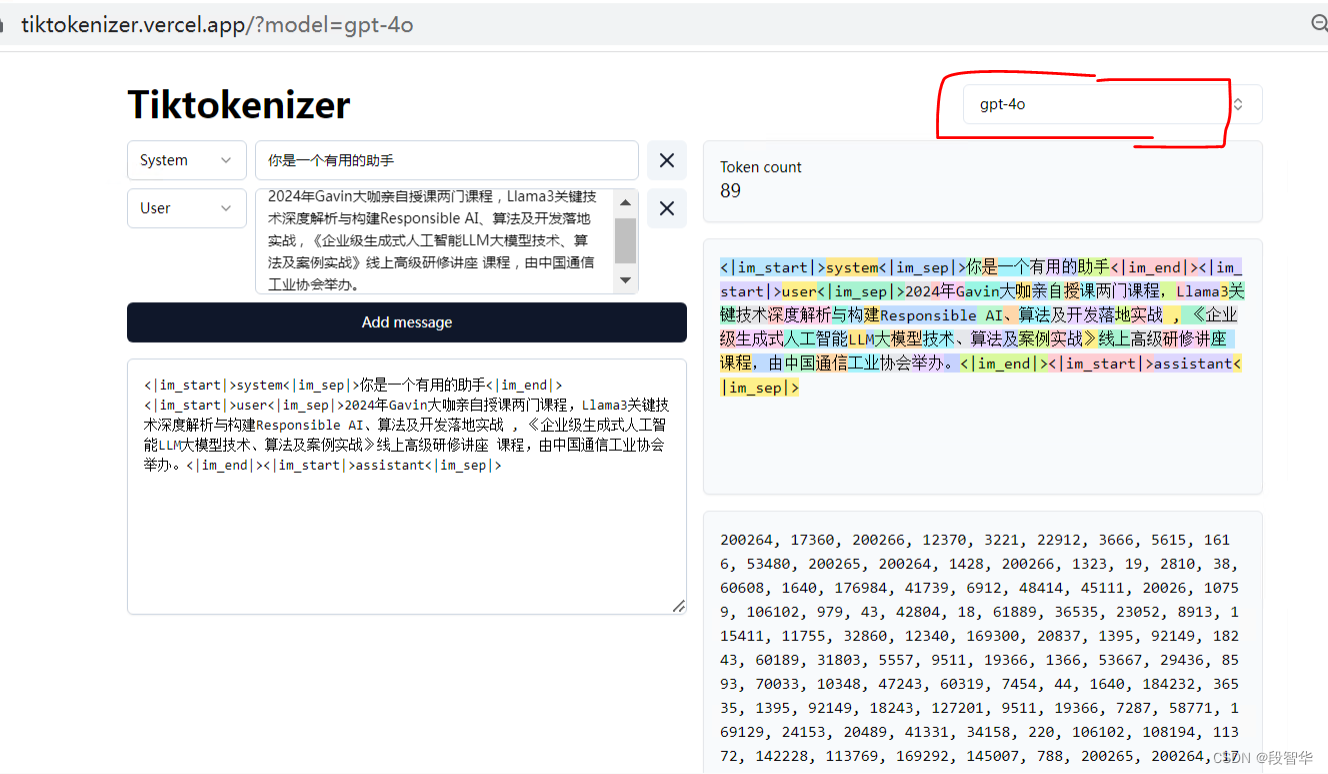Screen dimensions: 1328x774
Task: Open the User role dropdown
Action: (x=186, y=208)
